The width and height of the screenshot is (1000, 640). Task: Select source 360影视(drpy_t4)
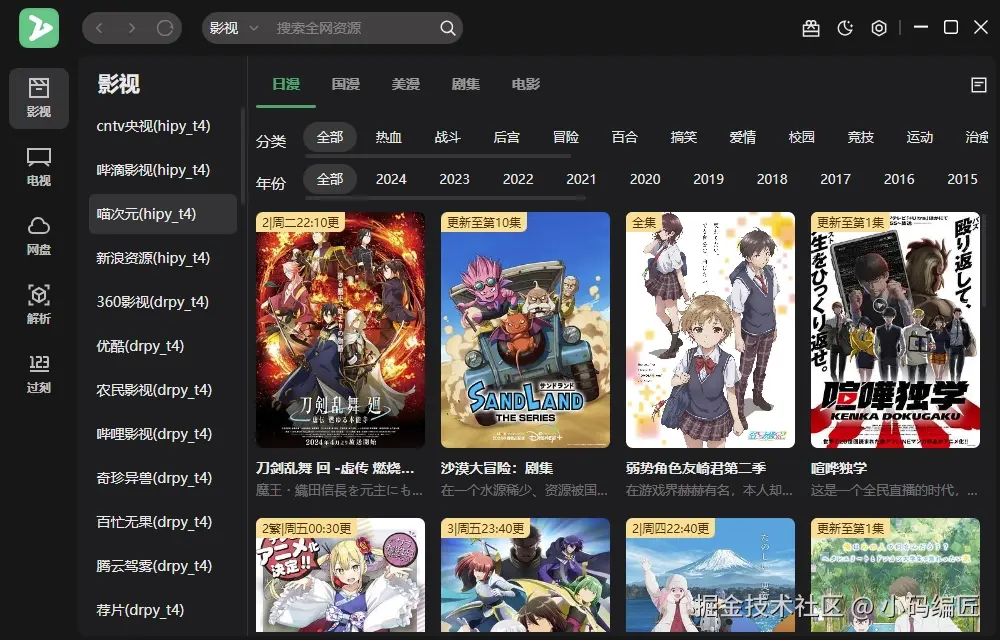point(163,302)
